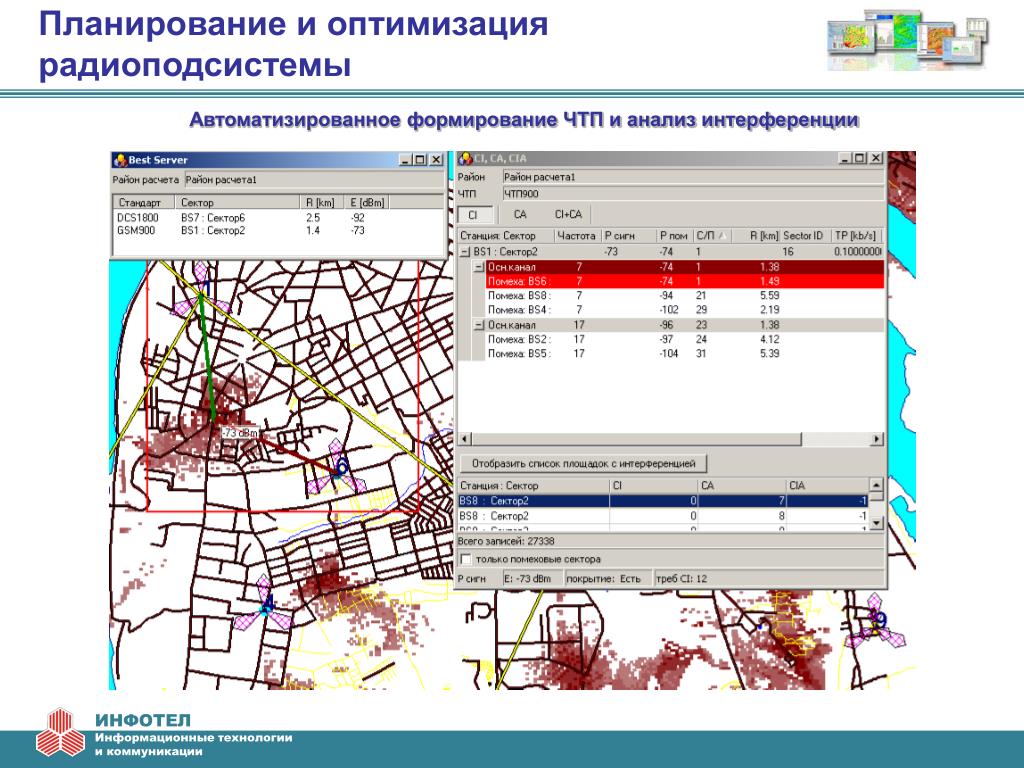Close the Best Server window
The width and height of the screenshot is (1024, 768).
tap(436, 160)
